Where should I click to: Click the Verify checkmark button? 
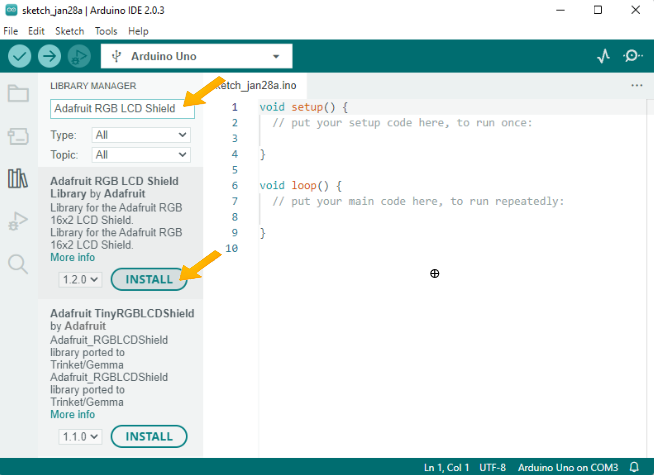(x=20, y=56)
